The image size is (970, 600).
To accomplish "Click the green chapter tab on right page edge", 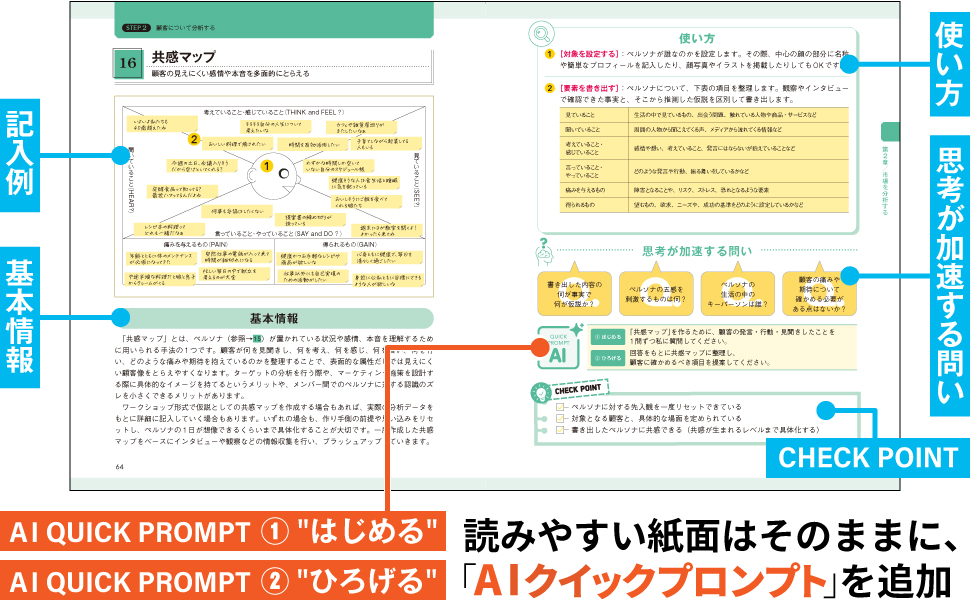I will point(890,132).
